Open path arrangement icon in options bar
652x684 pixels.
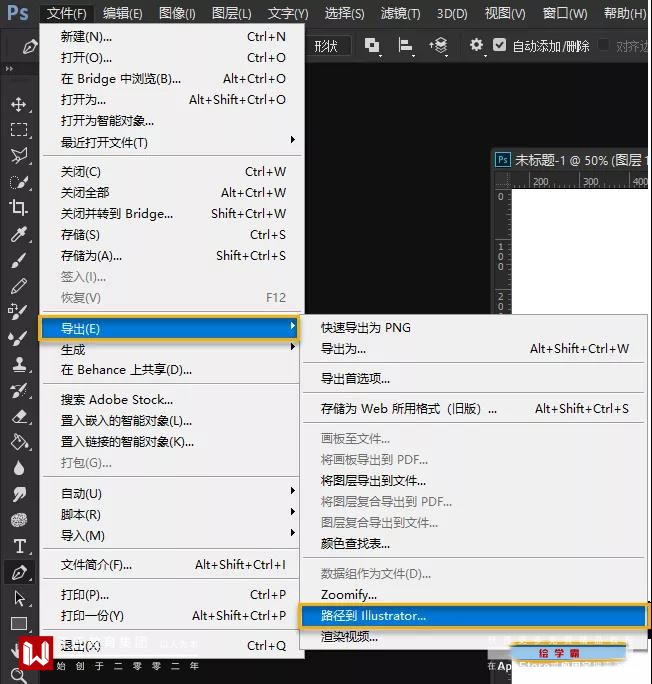[x=439, y=45]
